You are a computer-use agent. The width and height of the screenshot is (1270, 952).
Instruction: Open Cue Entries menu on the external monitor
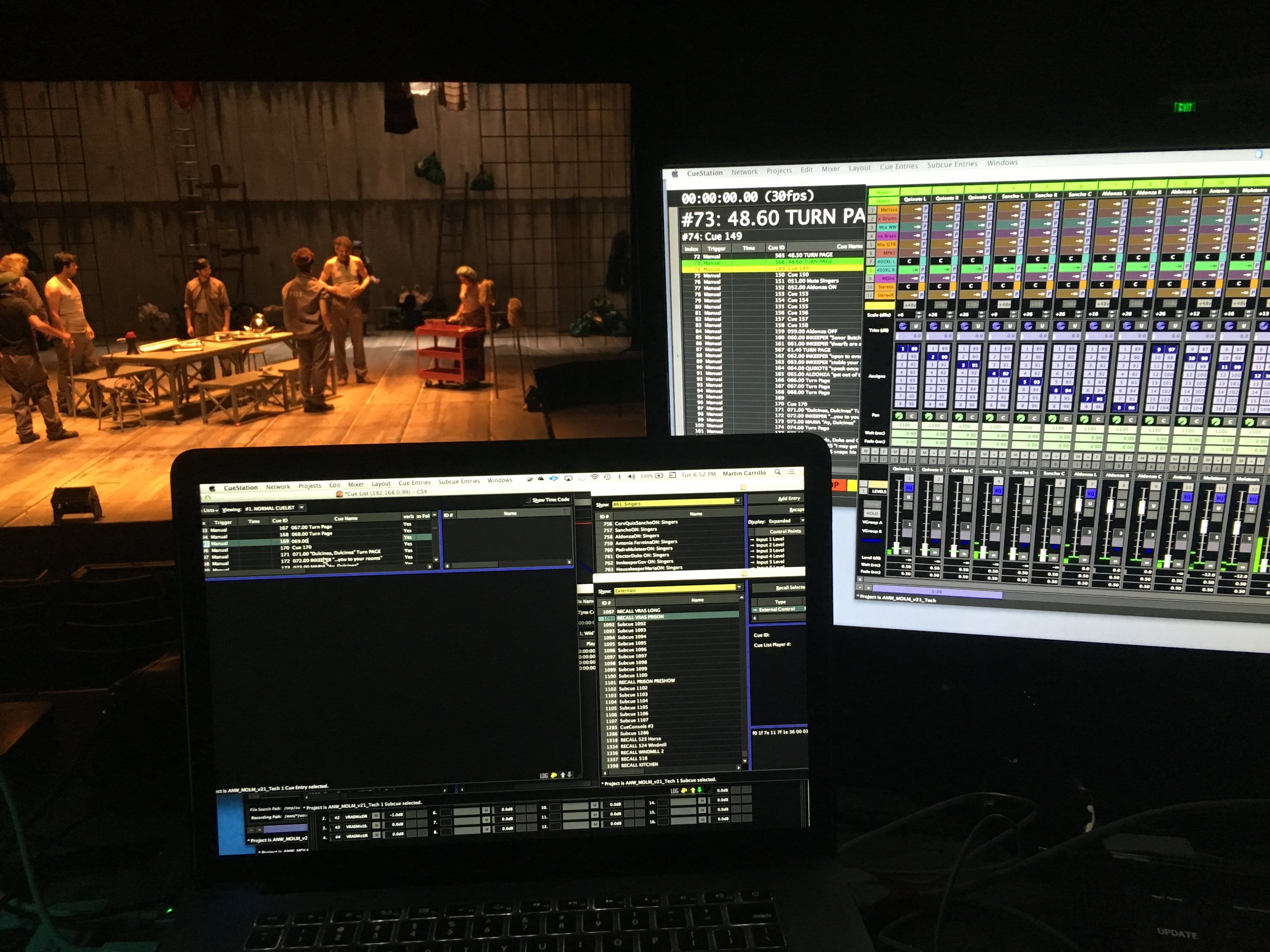[x=899, y=167]
